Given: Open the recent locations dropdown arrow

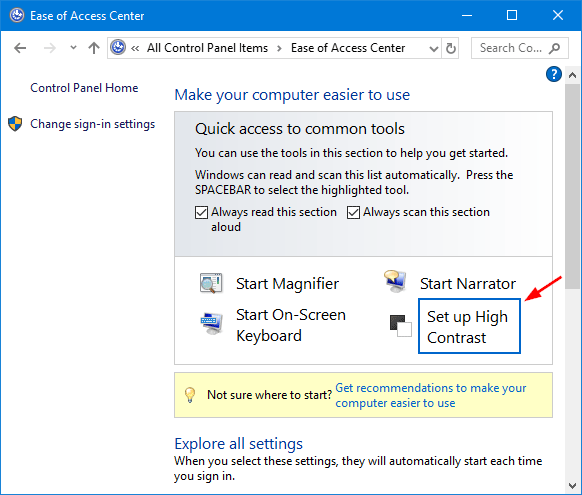Looking at the screenshot, I should point(73,47).
